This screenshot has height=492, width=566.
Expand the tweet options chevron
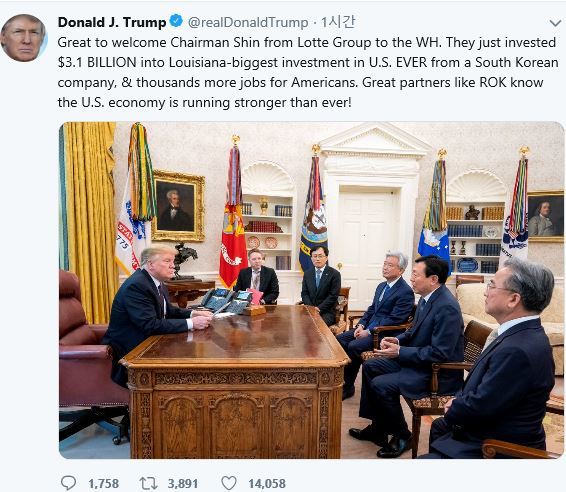coord(555,23)
